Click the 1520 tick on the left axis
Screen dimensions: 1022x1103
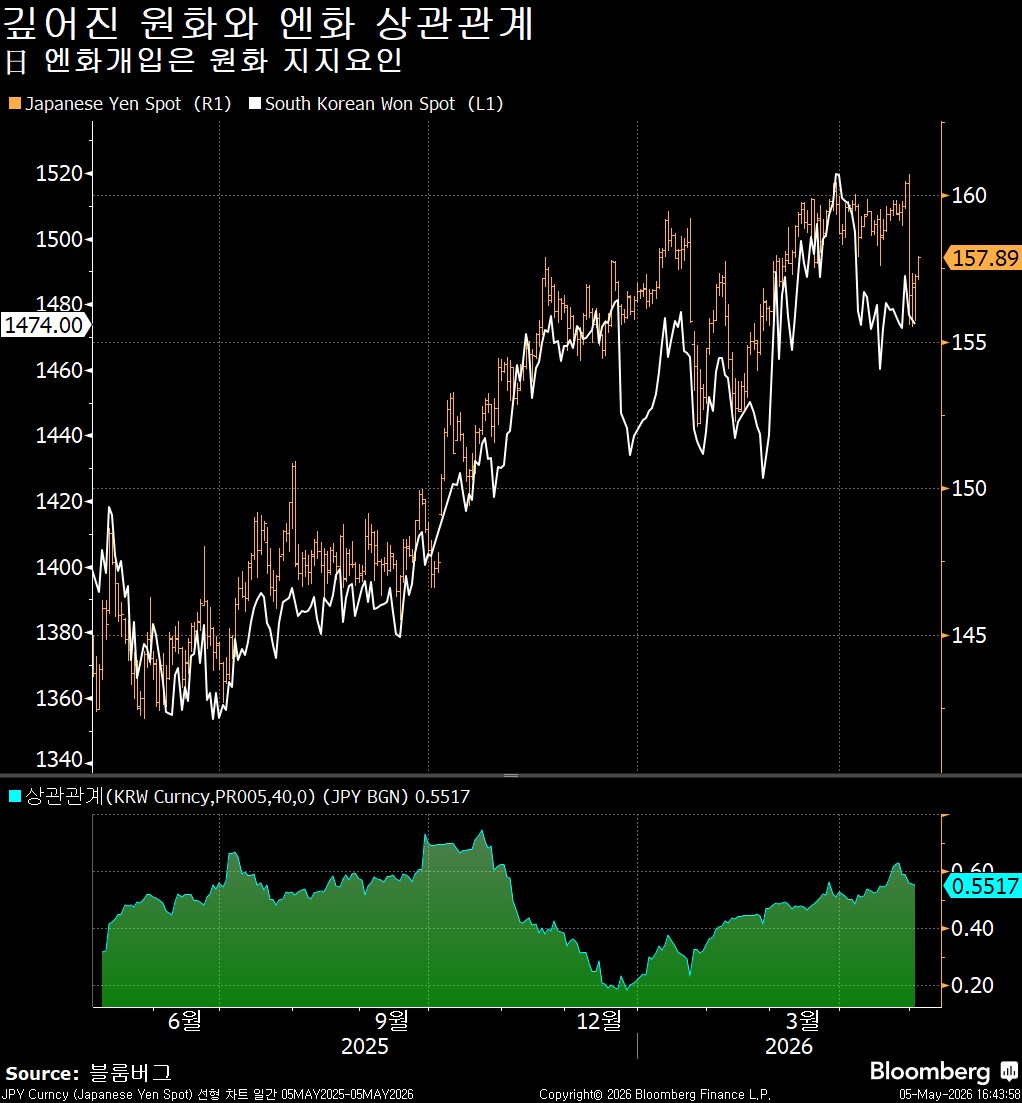[x=59, y=173]
